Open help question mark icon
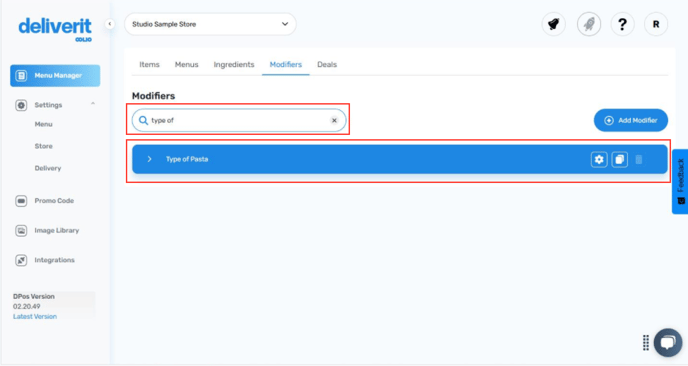The image size is (688, 366). pos(622,24)
